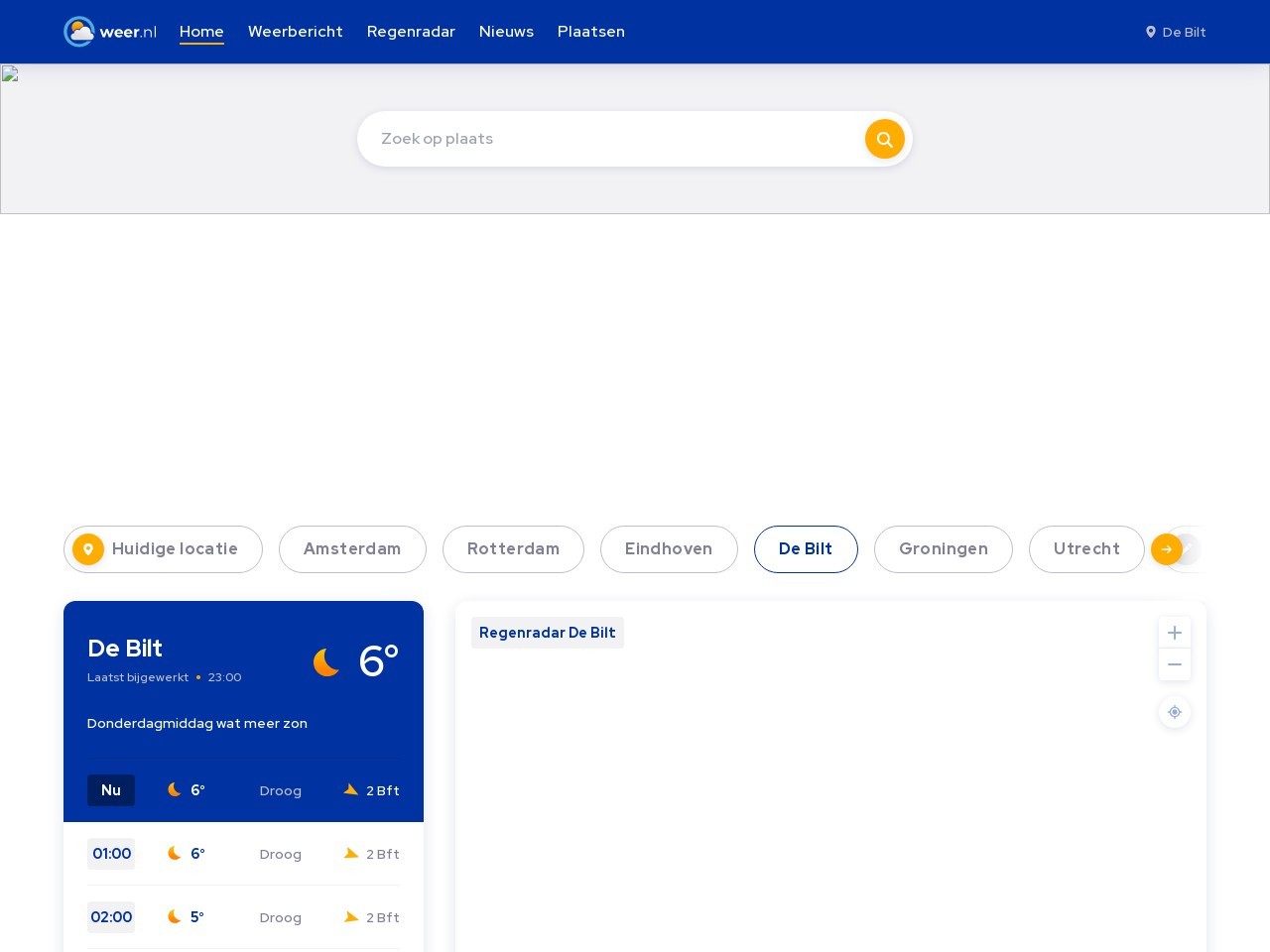Click the Laatst bijgewerkt 23:00 text

pyautogui.click(x=165, y=677)
